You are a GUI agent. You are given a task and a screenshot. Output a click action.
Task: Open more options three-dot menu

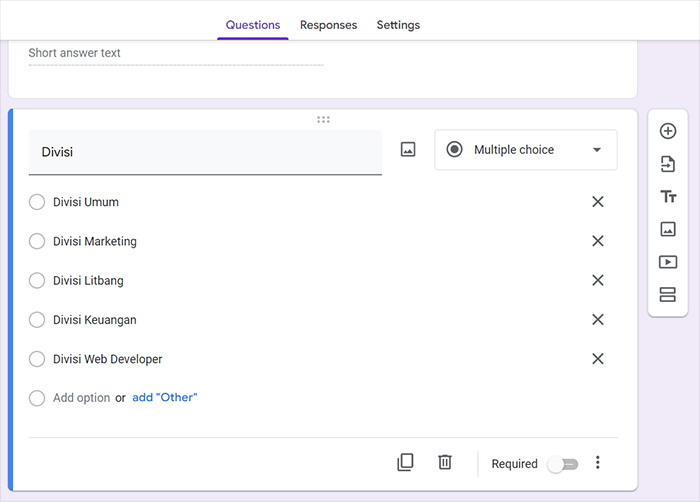coord(598,463)
